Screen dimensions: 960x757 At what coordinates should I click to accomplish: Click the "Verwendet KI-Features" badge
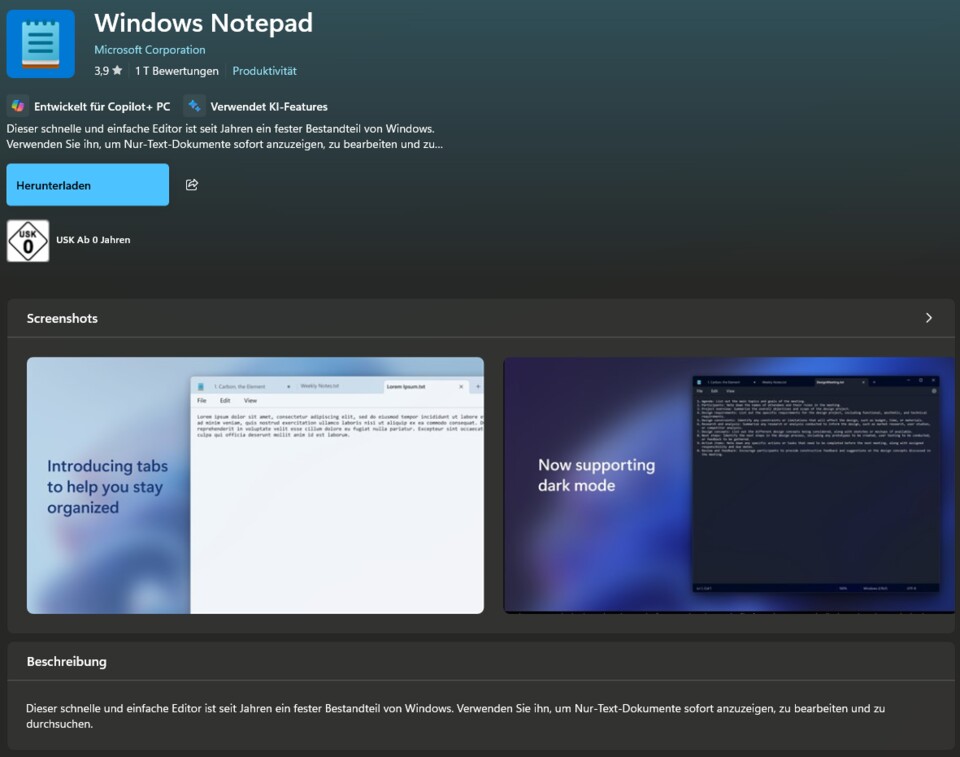click(x=261, y=105)
